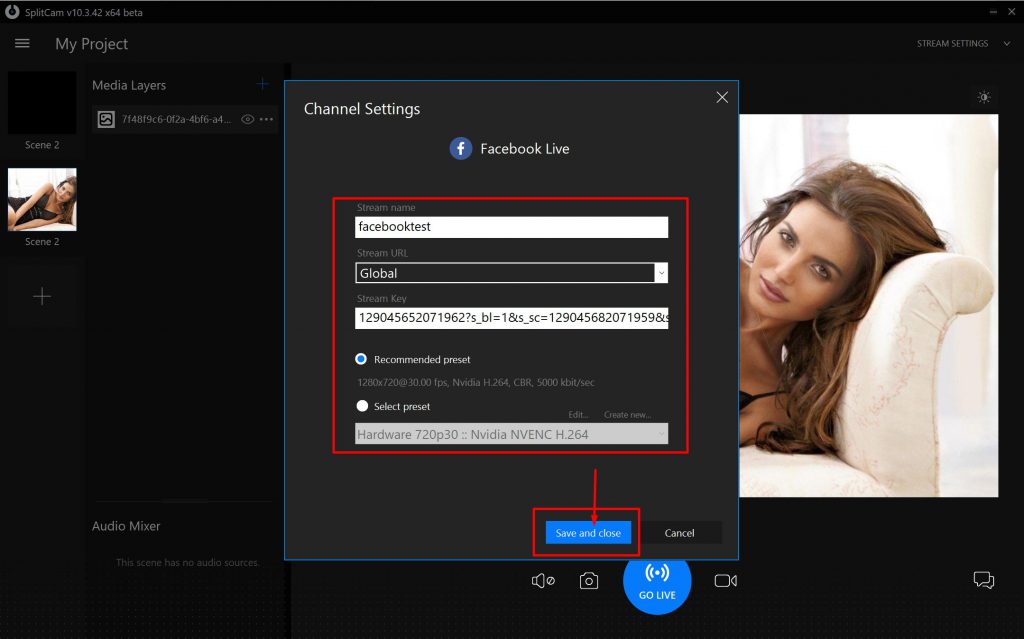Viewport: 1024px width, 639px height.
Task: Open the chat bubbles icon
Action: coord(984,580)
